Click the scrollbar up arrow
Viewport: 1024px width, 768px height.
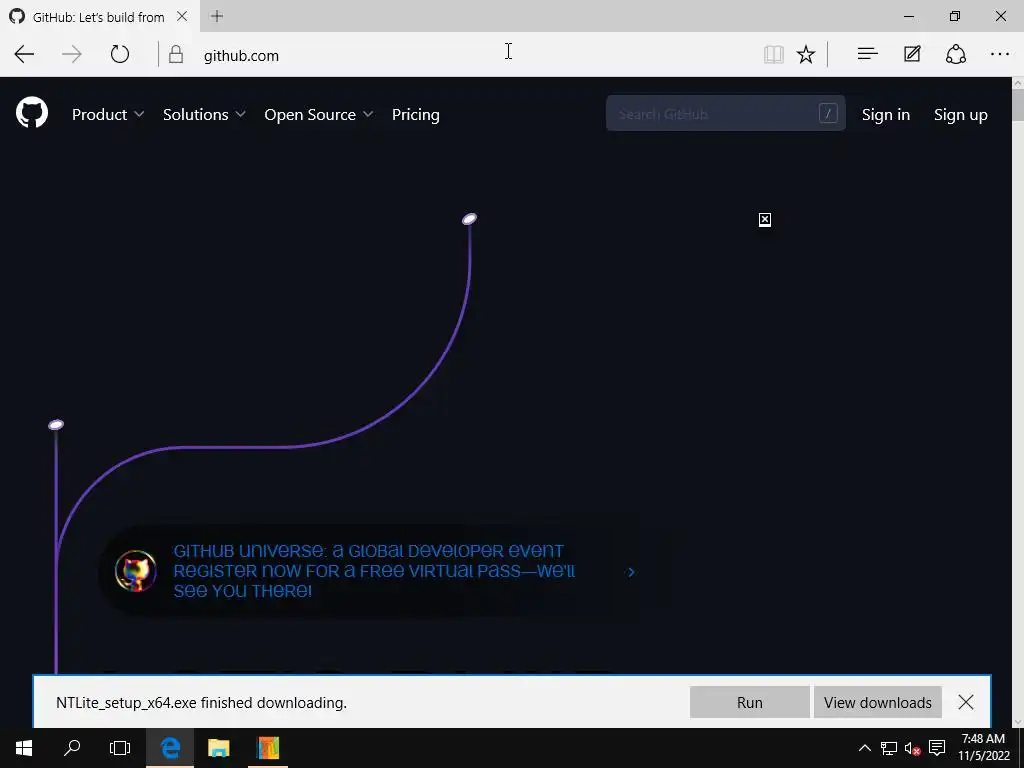(x=1017, y=83)
